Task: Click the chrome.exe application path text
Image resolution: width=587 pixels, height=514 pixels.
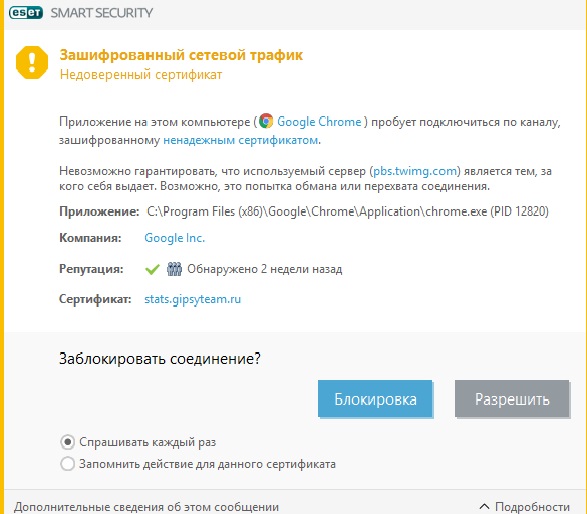Action: (348, 212)
